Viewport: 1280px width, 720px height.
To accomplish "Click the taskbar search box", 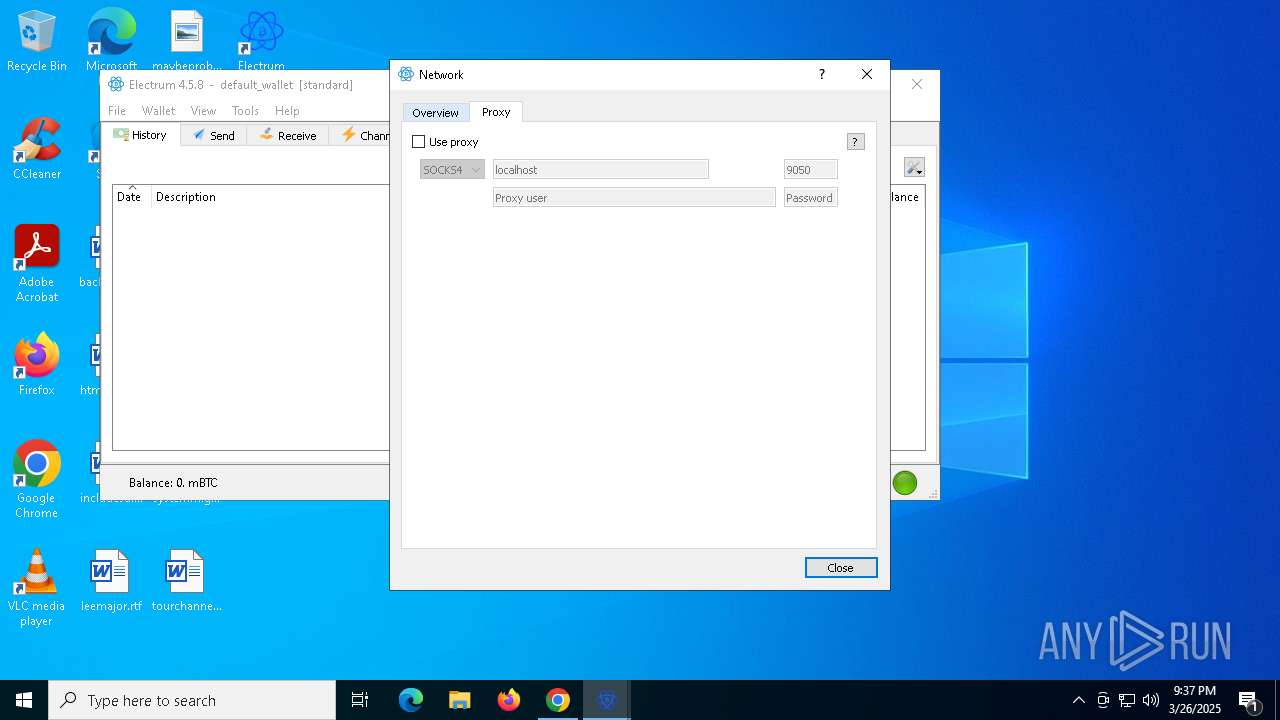I will [192, 700].
